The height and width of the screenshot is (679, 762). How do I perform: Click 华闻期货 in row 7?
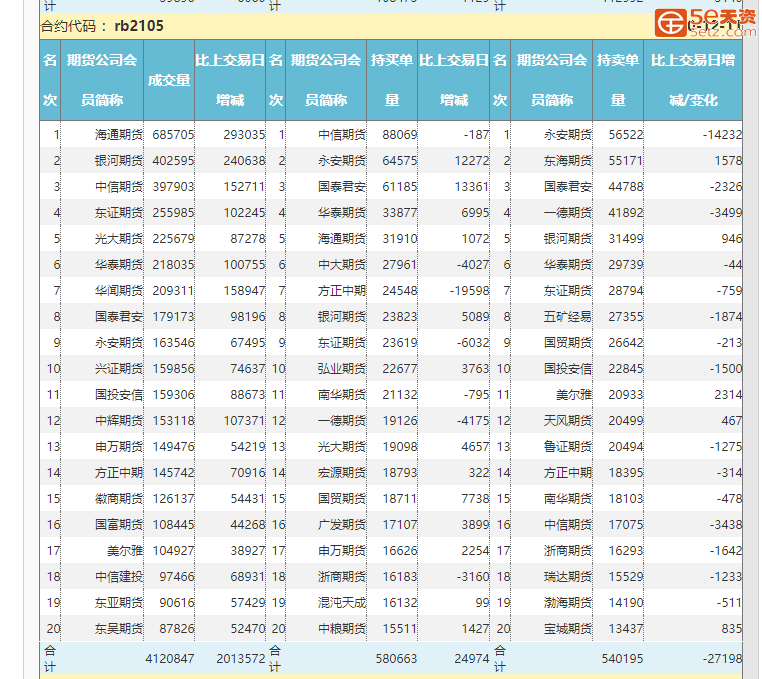click(119, 291)
